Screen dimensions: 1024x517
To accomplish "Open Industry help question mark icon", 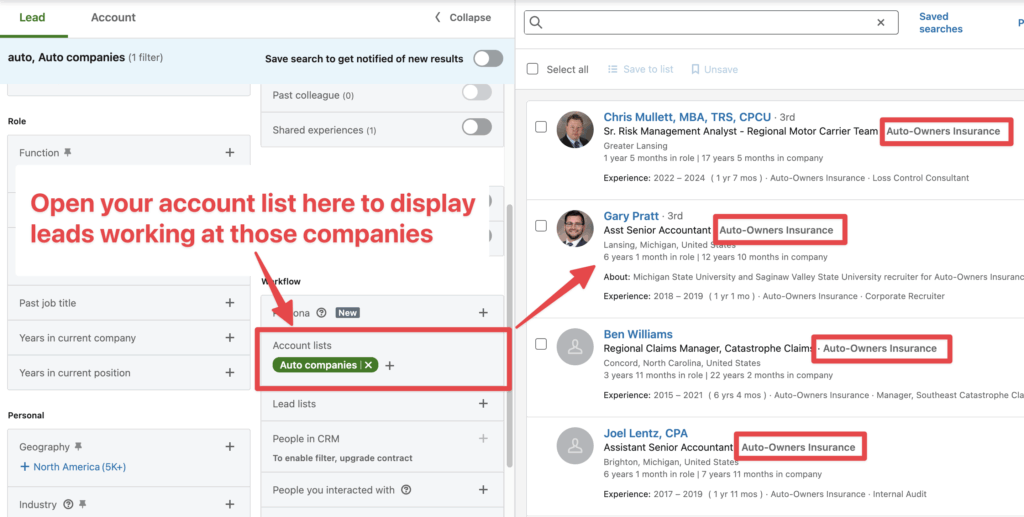I will pos(68,504).
